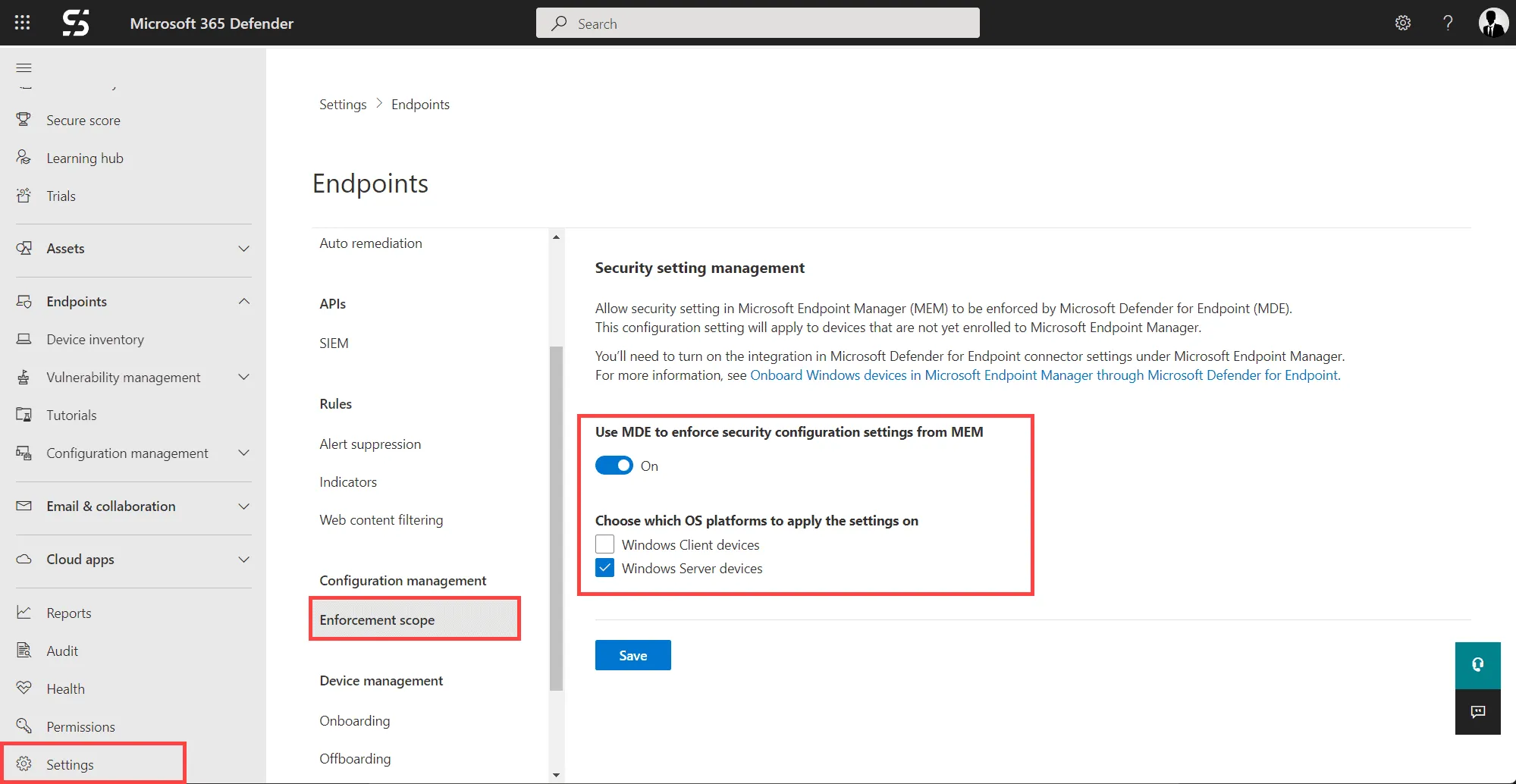
Task: Open the help question mark icon
Action: click(1448, 23)
